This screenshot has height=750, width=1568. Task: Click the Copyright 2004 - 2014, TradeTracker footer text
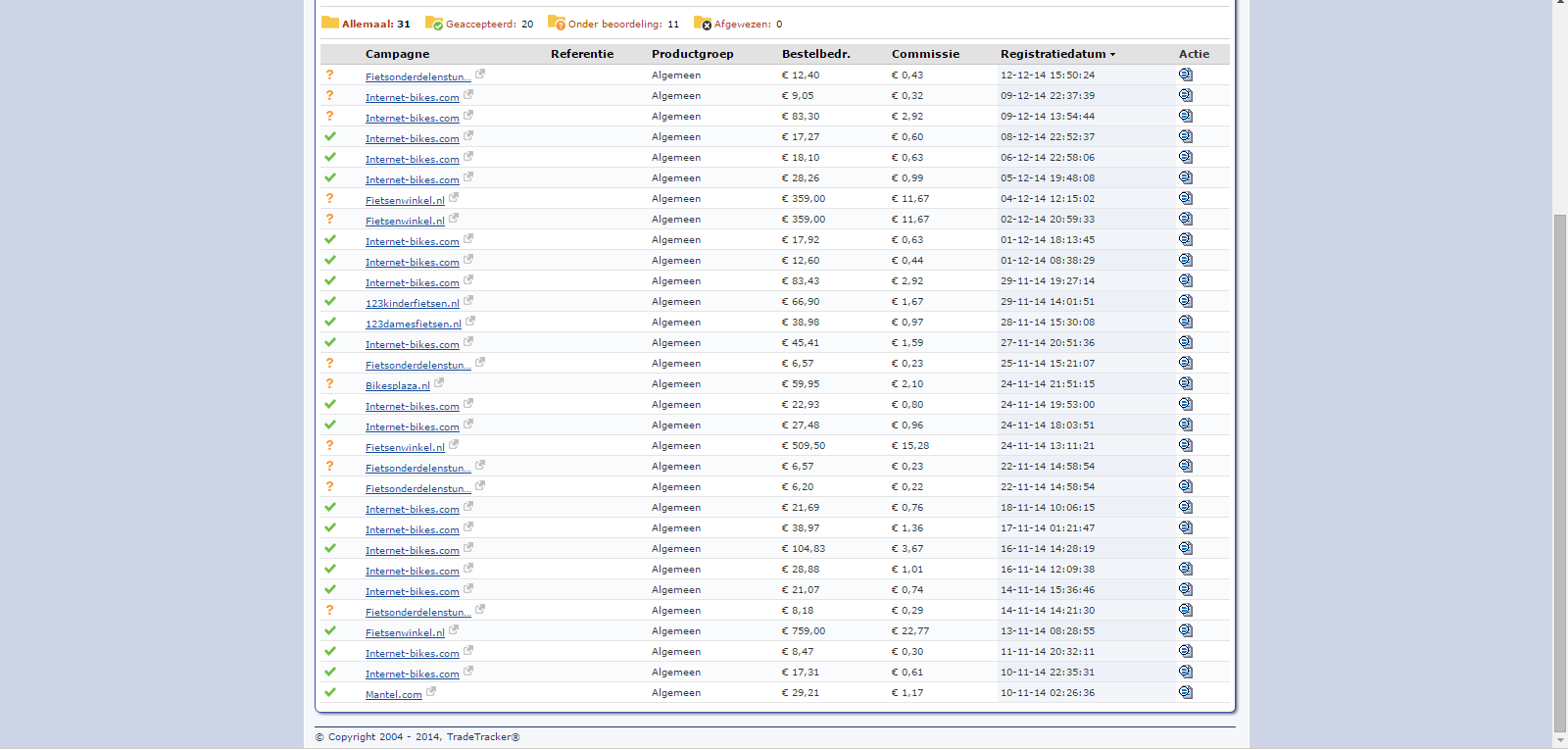pyautogui.click(x=417, y=737)
